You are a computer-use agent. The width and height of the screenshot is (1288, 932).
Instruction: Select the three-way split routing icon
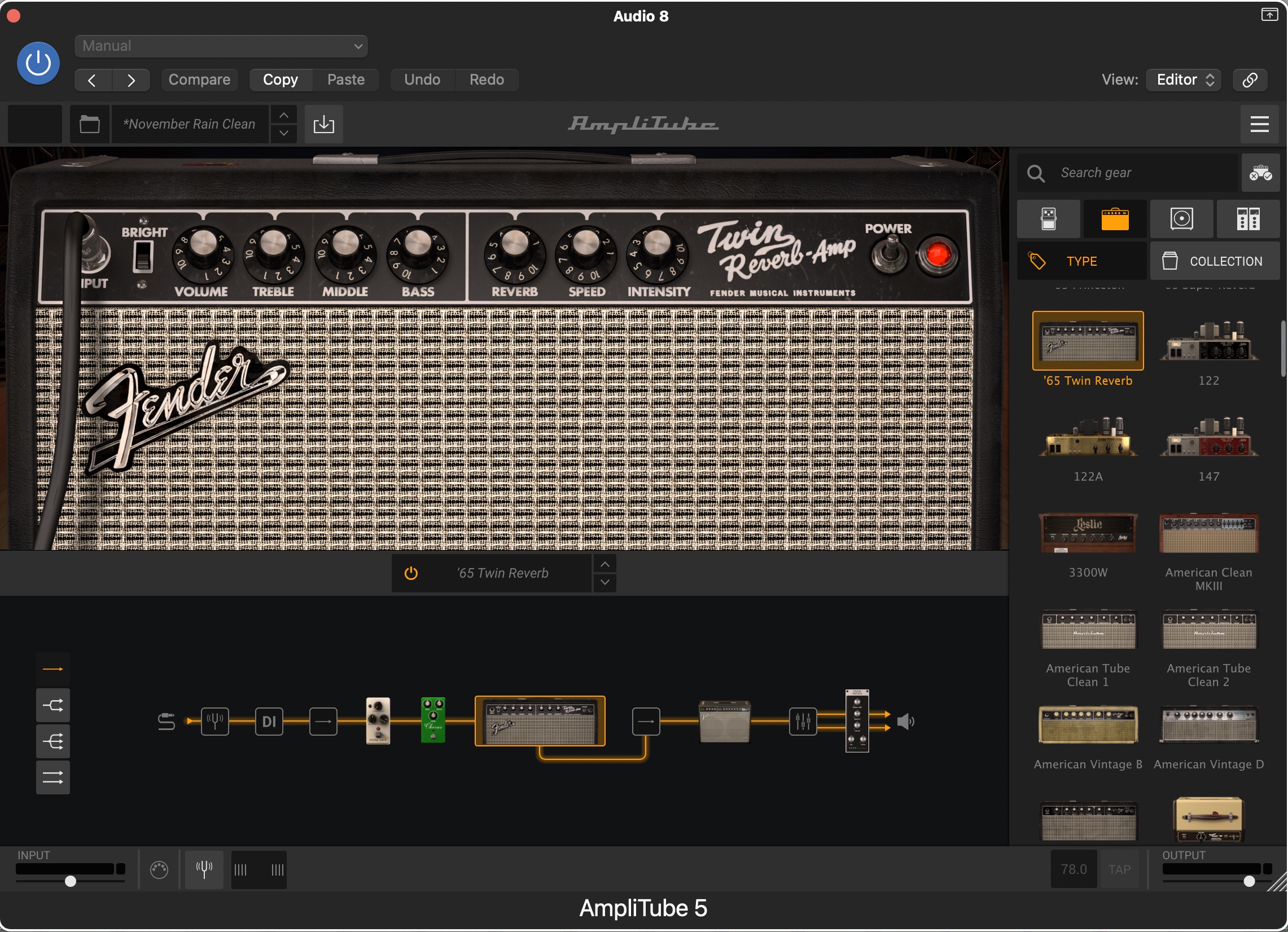click(53, 742)
